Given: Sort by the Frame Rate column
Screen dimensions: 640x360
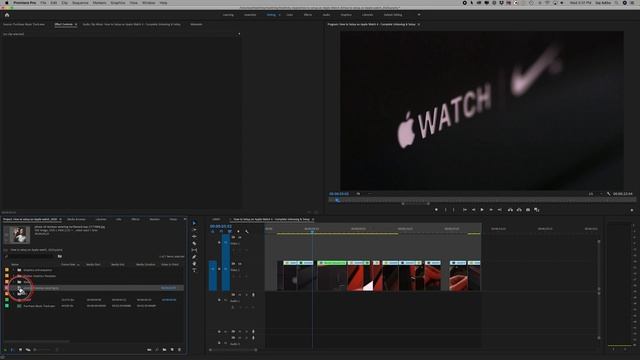Looking at the screenshot, I should pos(69,264).
